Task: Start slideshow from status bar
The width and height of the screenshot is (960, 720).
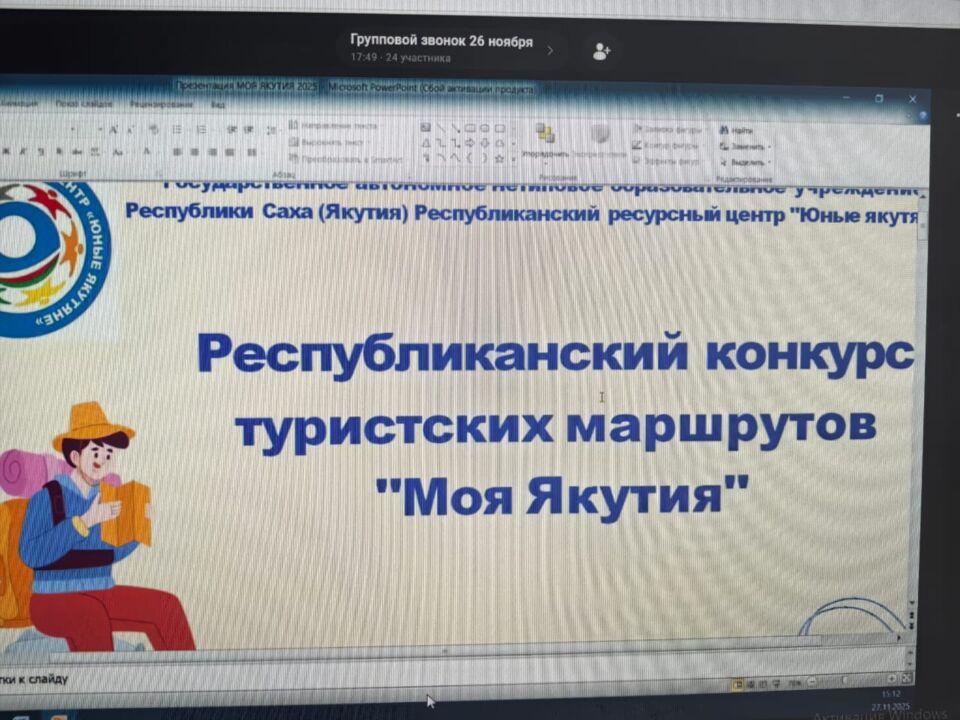Action: pyautogui.click(x=776, y=683)
